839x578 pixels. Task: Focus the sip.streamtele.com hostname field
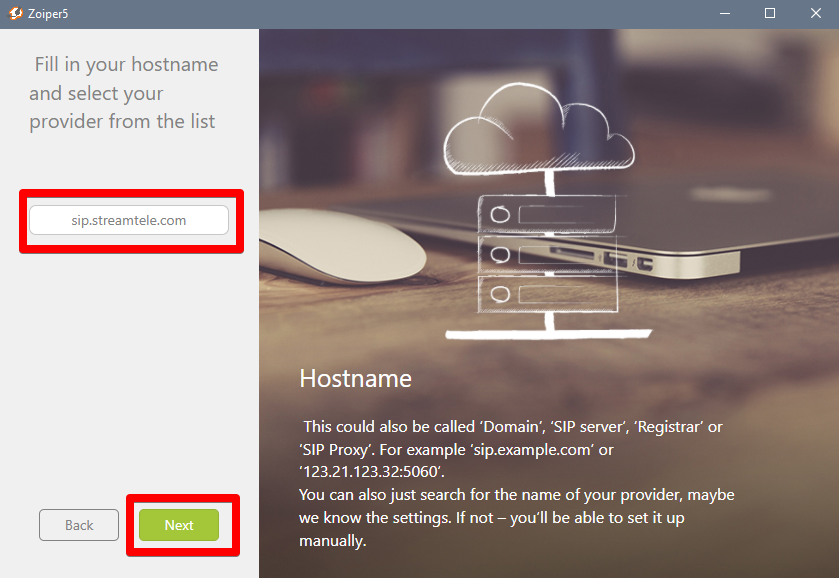pos(129,220)
